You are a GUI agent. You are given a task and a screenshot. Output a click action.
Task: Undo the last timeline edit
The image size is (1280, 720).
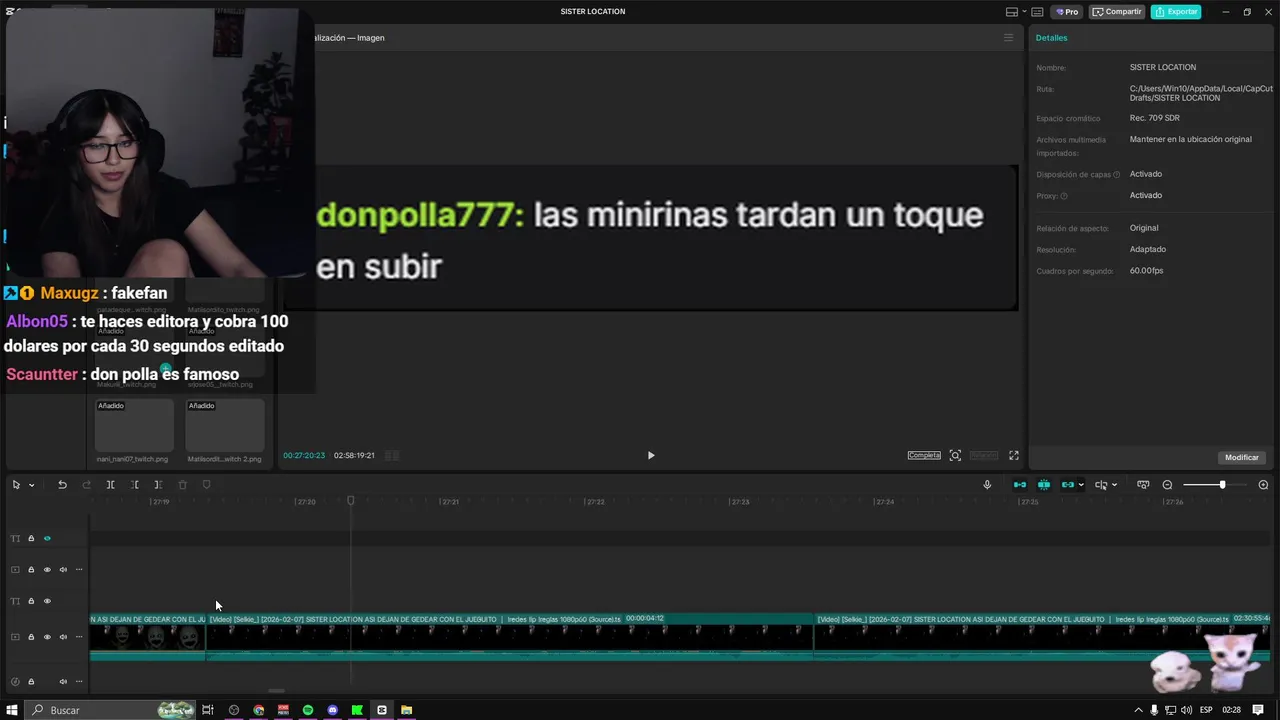62,485
